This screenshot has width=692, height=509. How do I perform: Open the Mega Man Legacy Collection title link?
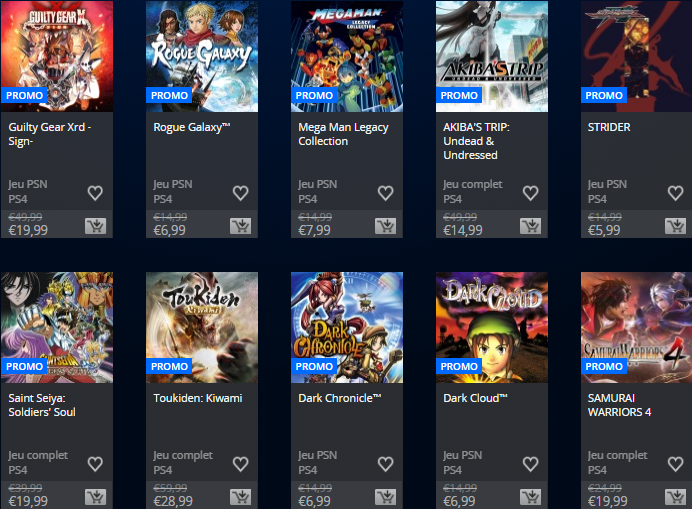pos(343,134)
